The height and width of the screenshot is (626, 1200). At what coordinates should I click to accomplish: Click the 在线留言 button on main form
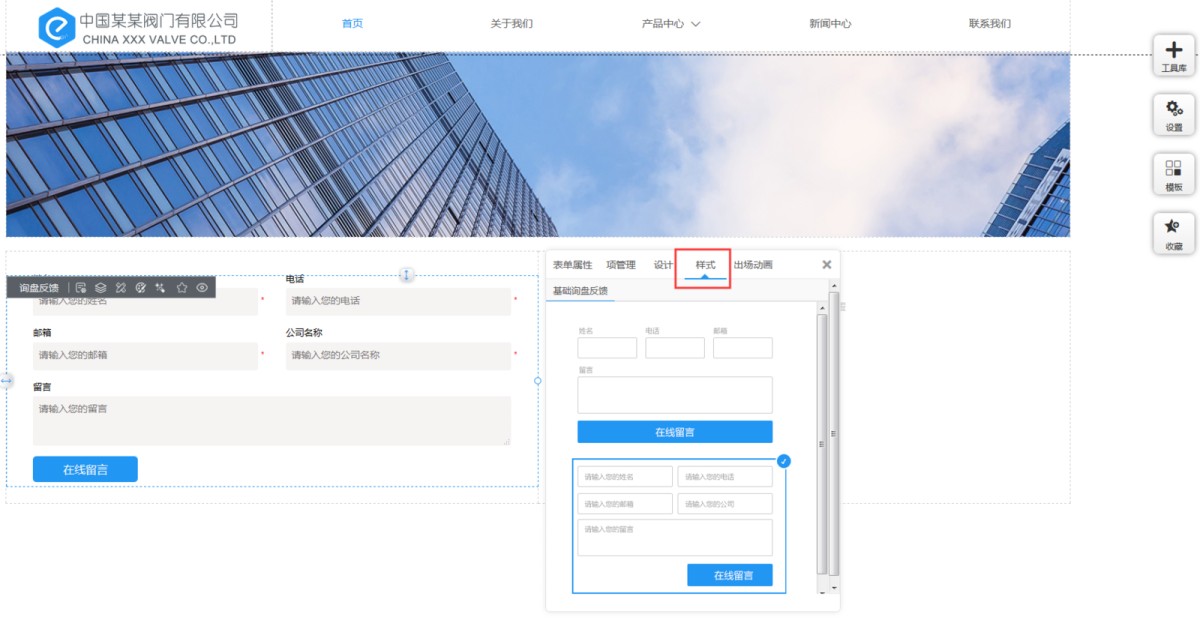click(x=85, y=469)
